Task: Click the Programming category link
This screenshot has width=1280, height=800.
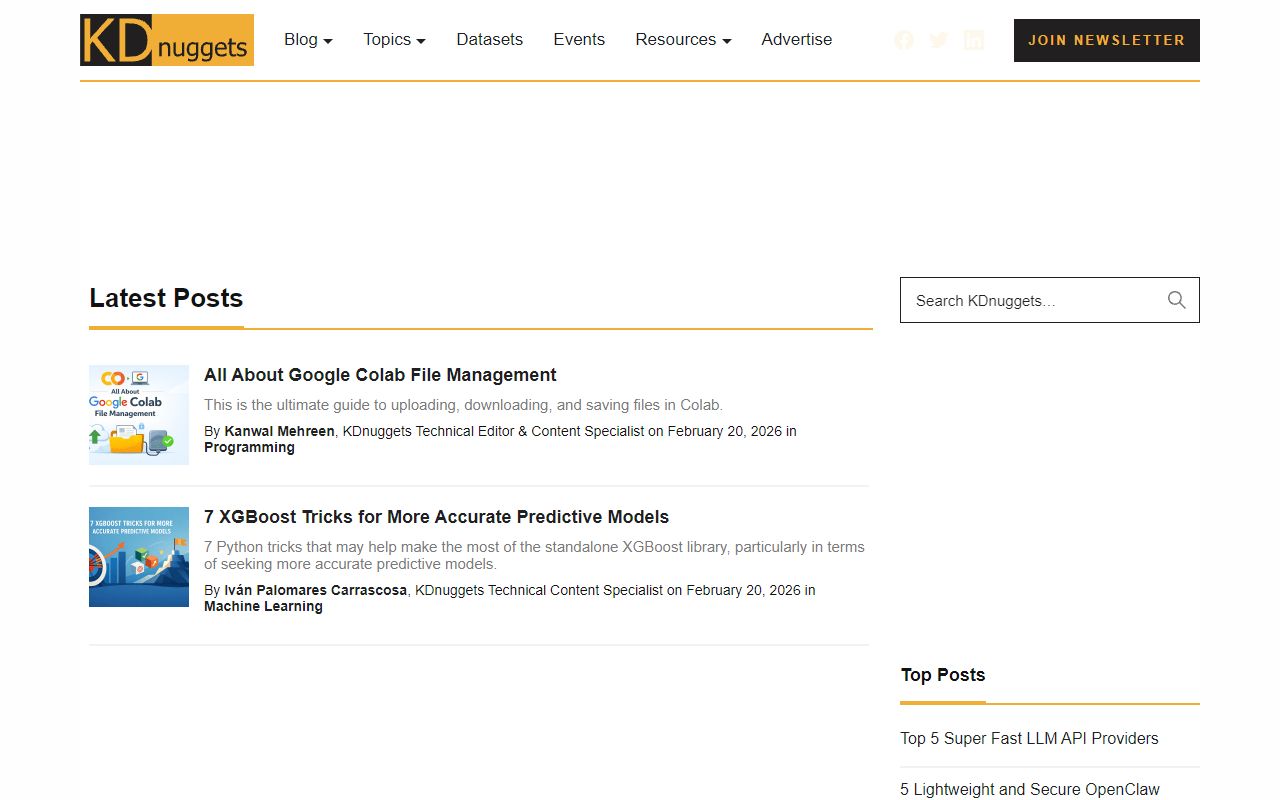Action: 249,447
